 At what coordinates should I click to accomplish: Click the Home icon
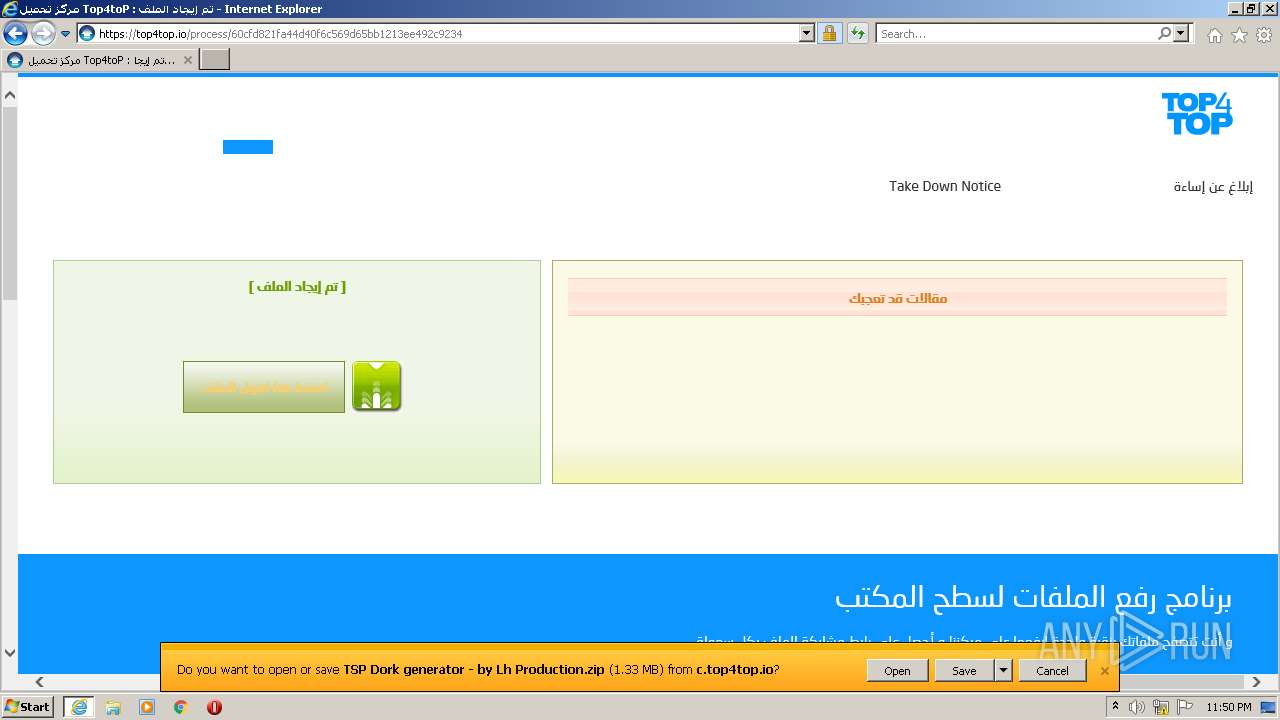pos(1214,35)
